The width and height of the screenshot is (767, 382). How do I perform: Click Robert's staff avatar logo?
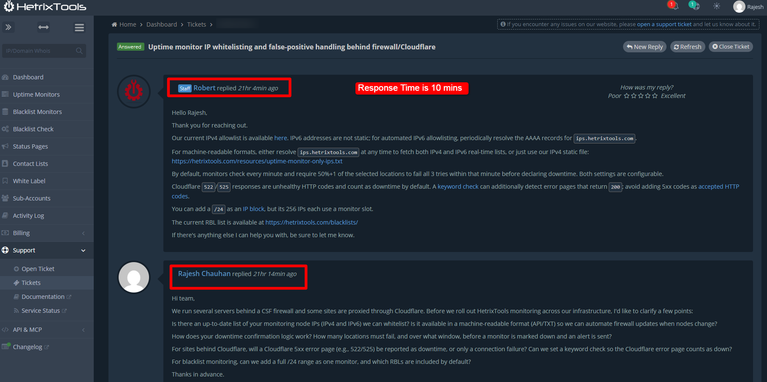[134, 91]
